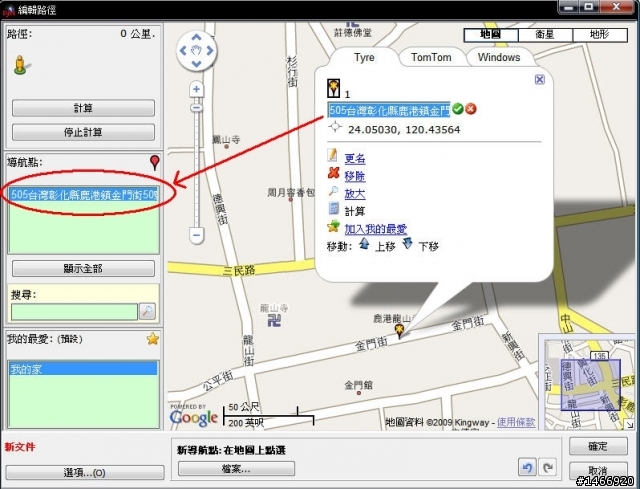Click the pencil icon next to 更名
This screenshot has width=640, height=489.
click(x=333, y=156)
